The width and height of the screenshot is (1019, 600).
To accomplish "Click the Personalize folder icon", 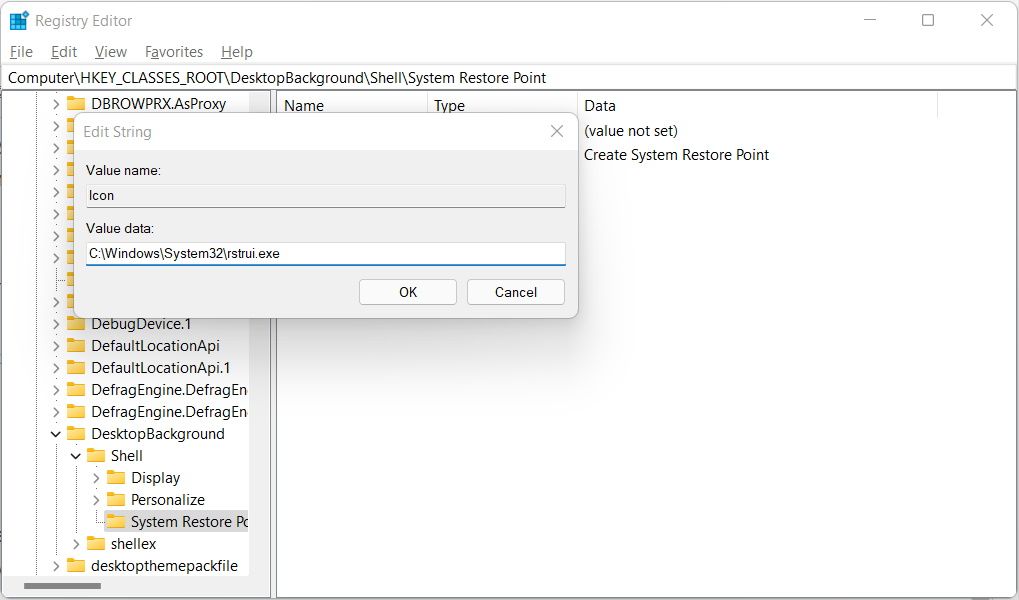I will 116,499.
